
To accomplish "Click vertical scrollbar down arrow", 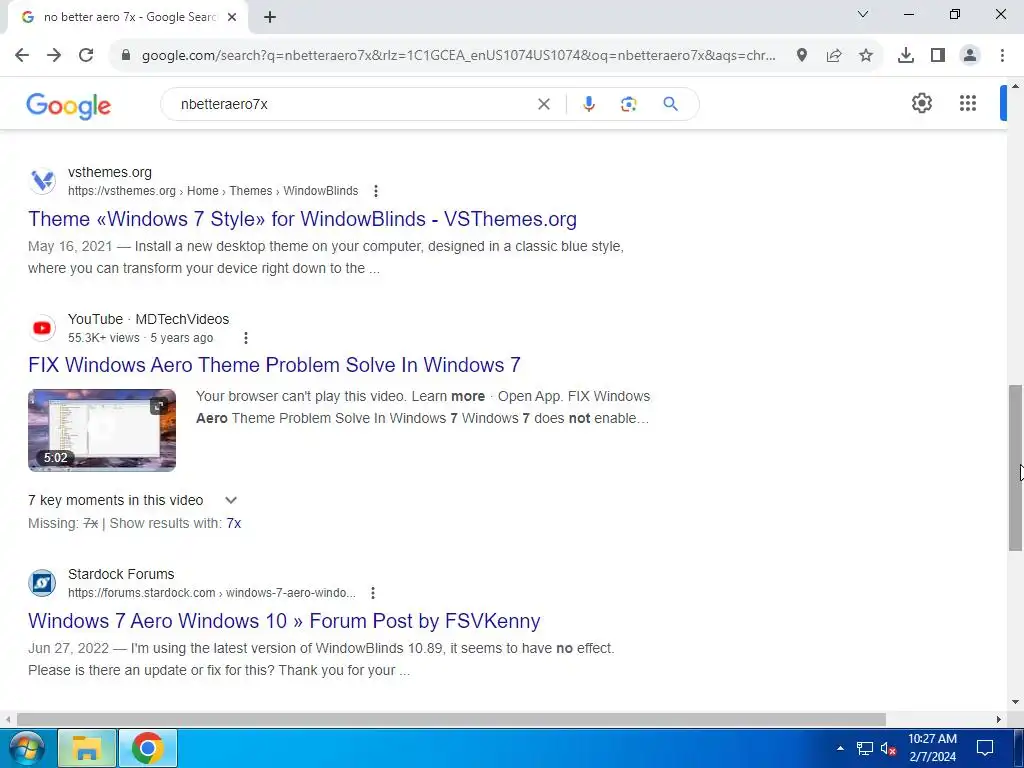I will [x=1016, y=703].
